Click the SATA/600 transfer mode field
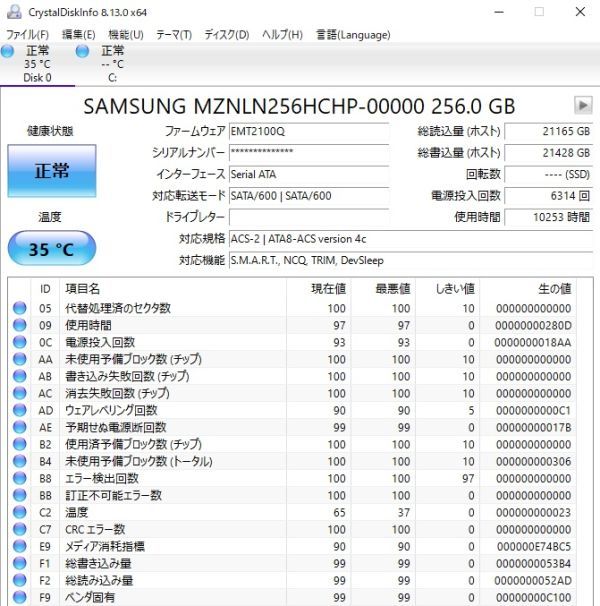This screenshot has height=606, width=600. 309,196
